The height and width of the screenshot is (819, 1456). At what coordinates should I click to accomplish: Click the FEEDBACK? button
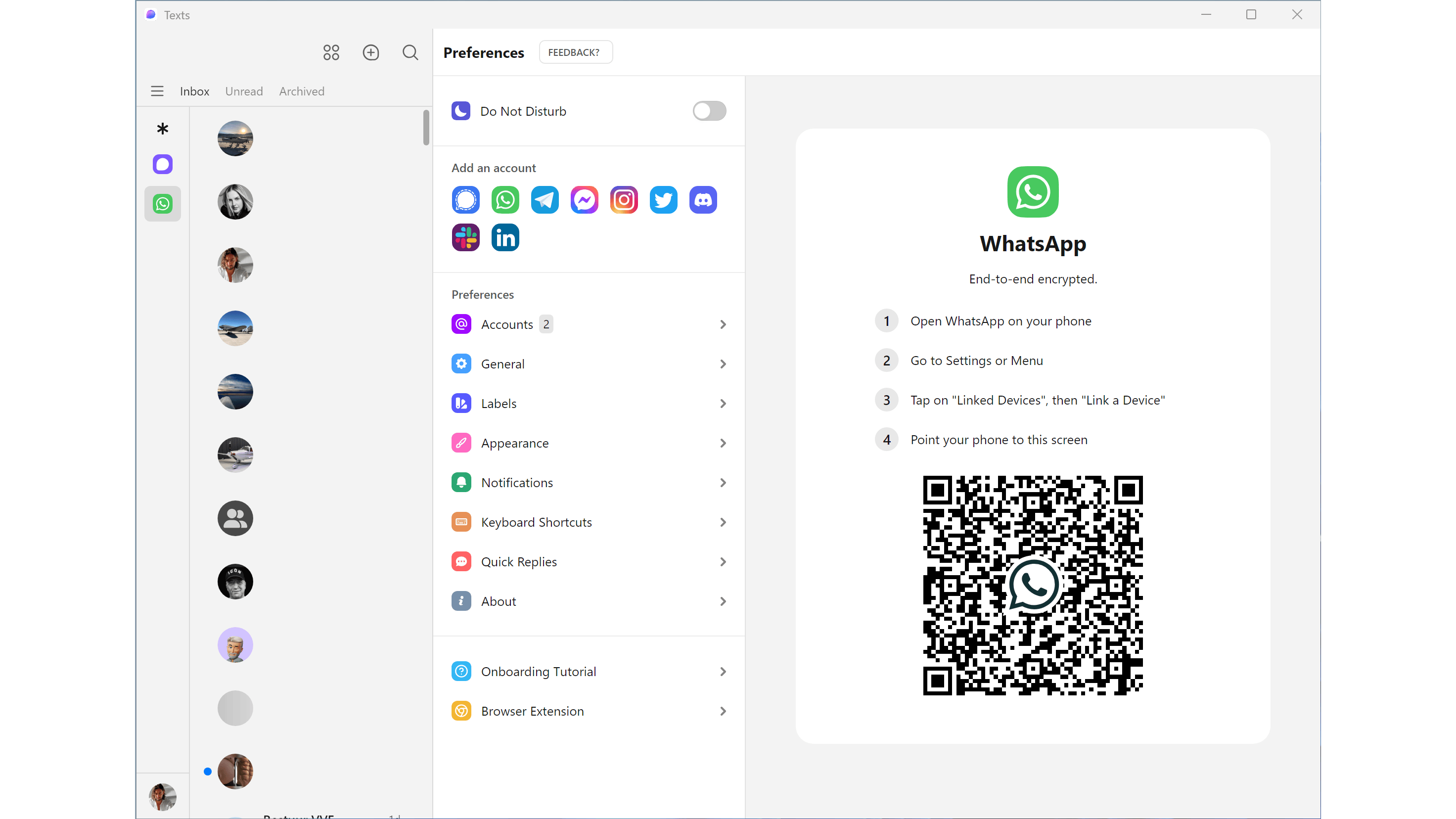(575, 52)
